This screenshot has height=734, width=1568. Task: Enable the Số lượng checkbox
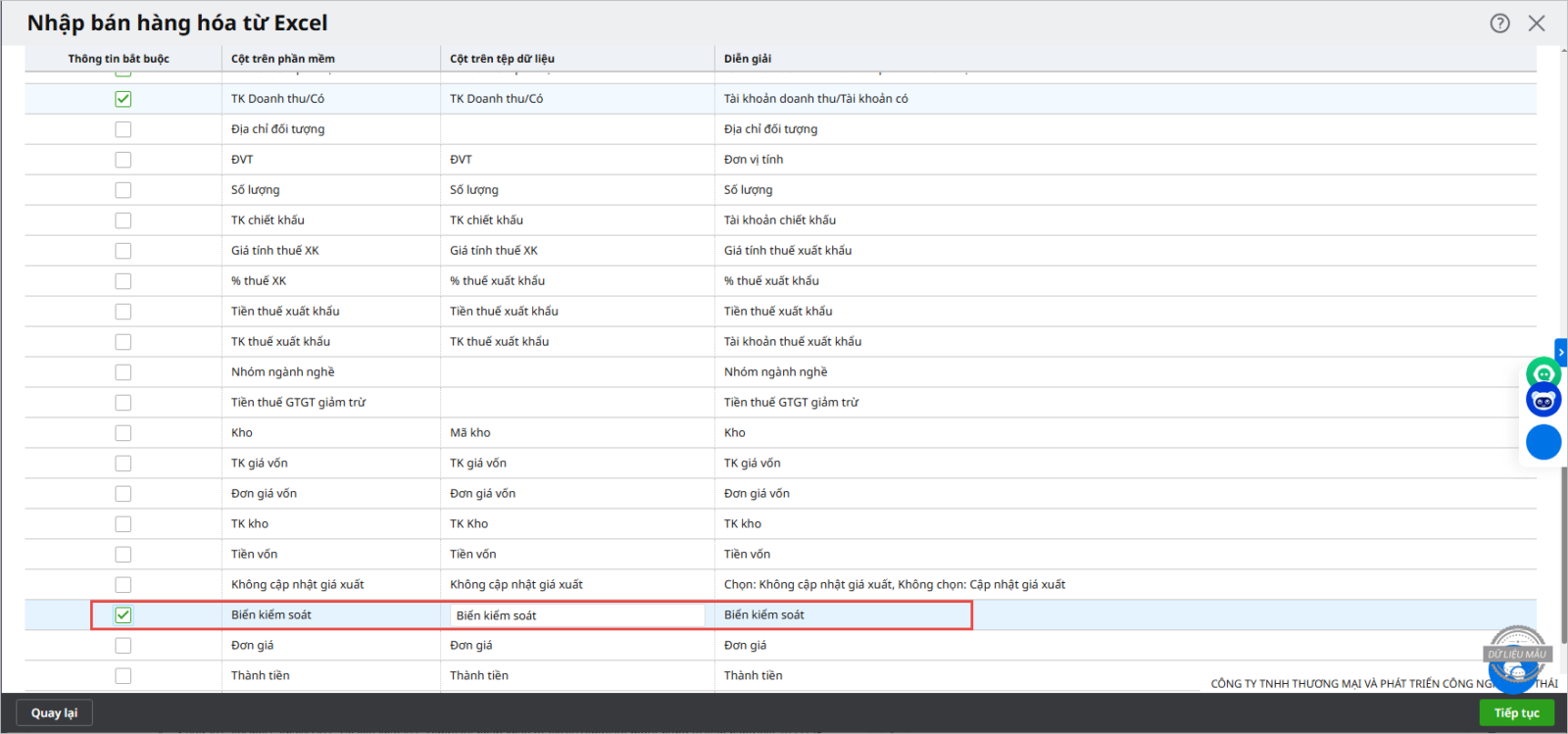(122, 190)
